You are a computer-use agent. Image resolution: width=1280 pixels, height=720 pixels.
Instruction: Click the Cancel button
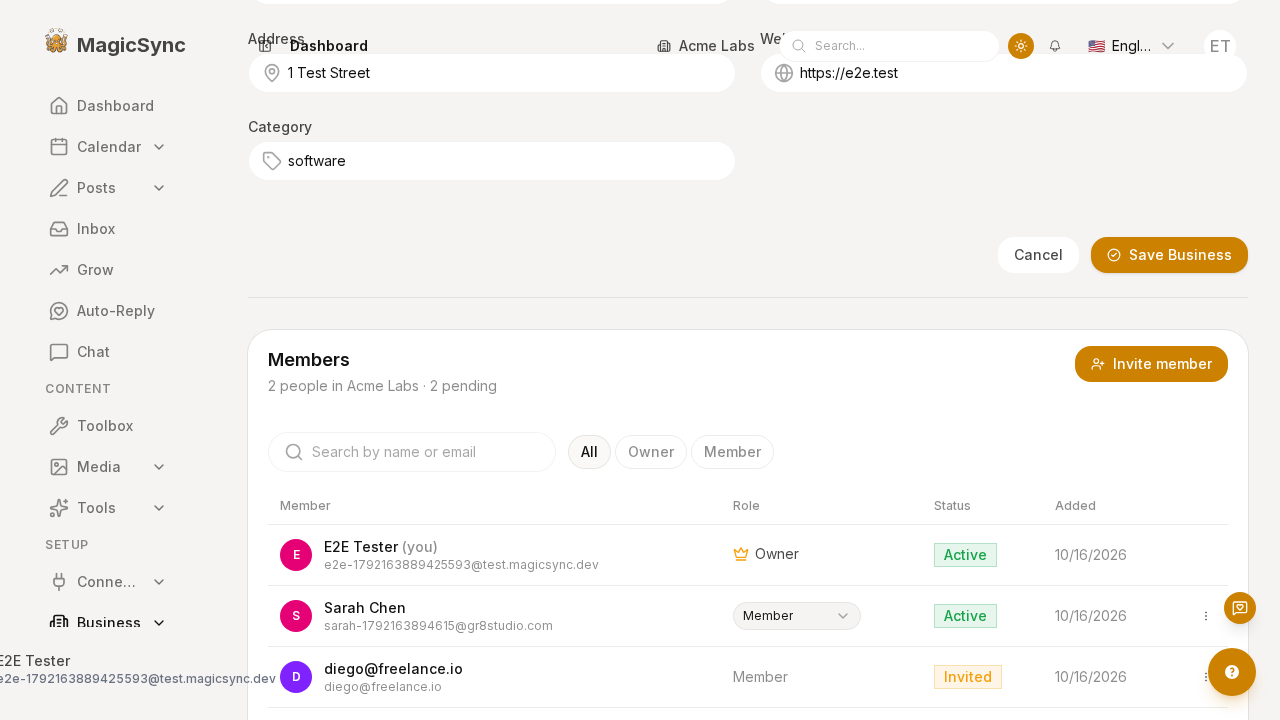pos(1038,255)
